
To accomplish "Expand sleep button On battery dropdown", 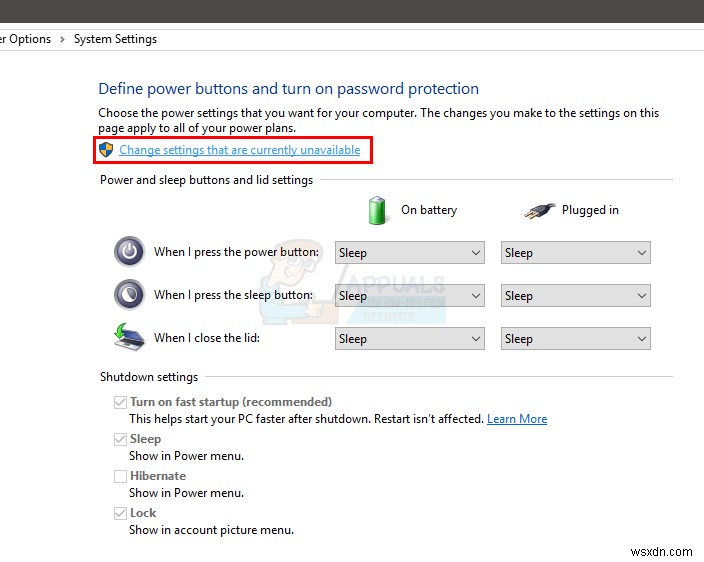I will [410, 296].
